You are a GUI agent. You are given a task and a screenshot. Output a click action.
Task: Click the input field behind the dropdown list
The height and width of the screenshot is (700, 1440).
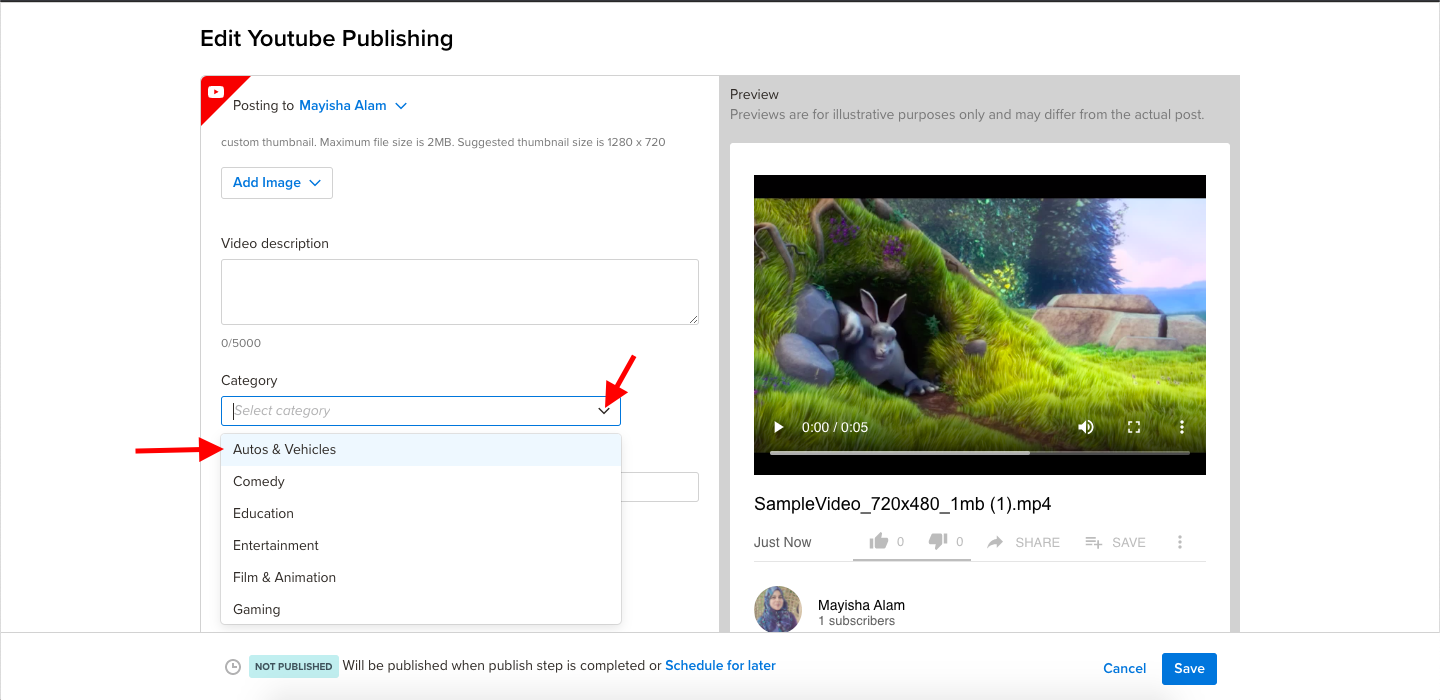660,487
